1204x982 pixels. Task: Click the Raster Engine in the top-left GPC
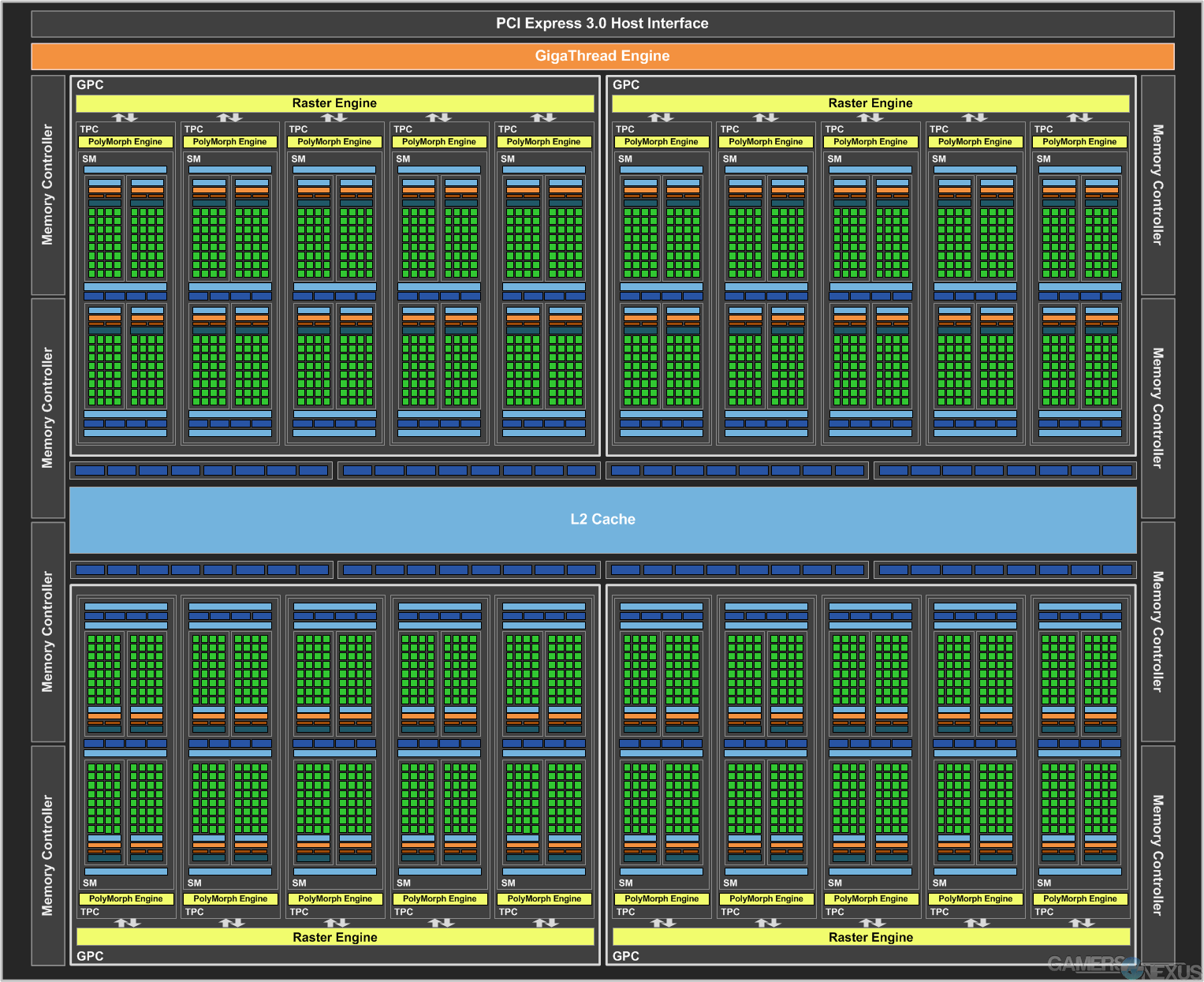(334, 103)
